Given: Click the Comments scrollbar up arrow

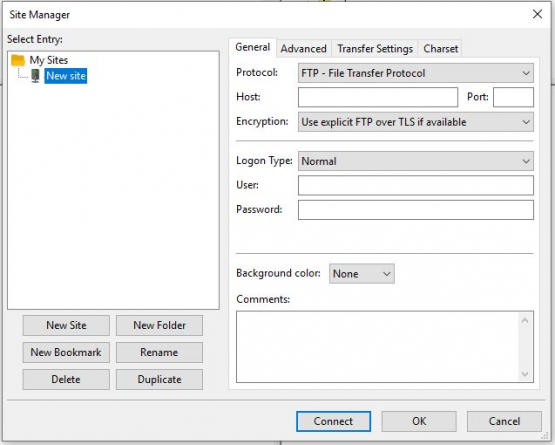Looking at the screenshot, I should tap(525, 320).
